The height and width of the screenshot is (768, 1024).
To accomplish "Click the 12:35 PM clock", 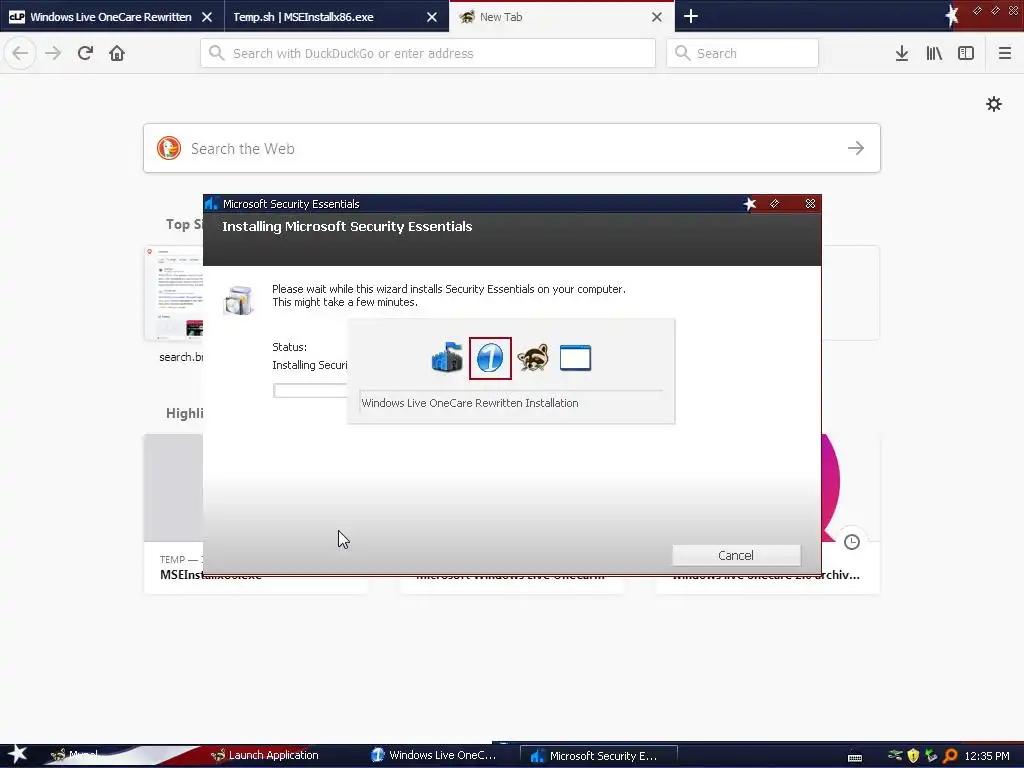I will [x=987, y=756].
